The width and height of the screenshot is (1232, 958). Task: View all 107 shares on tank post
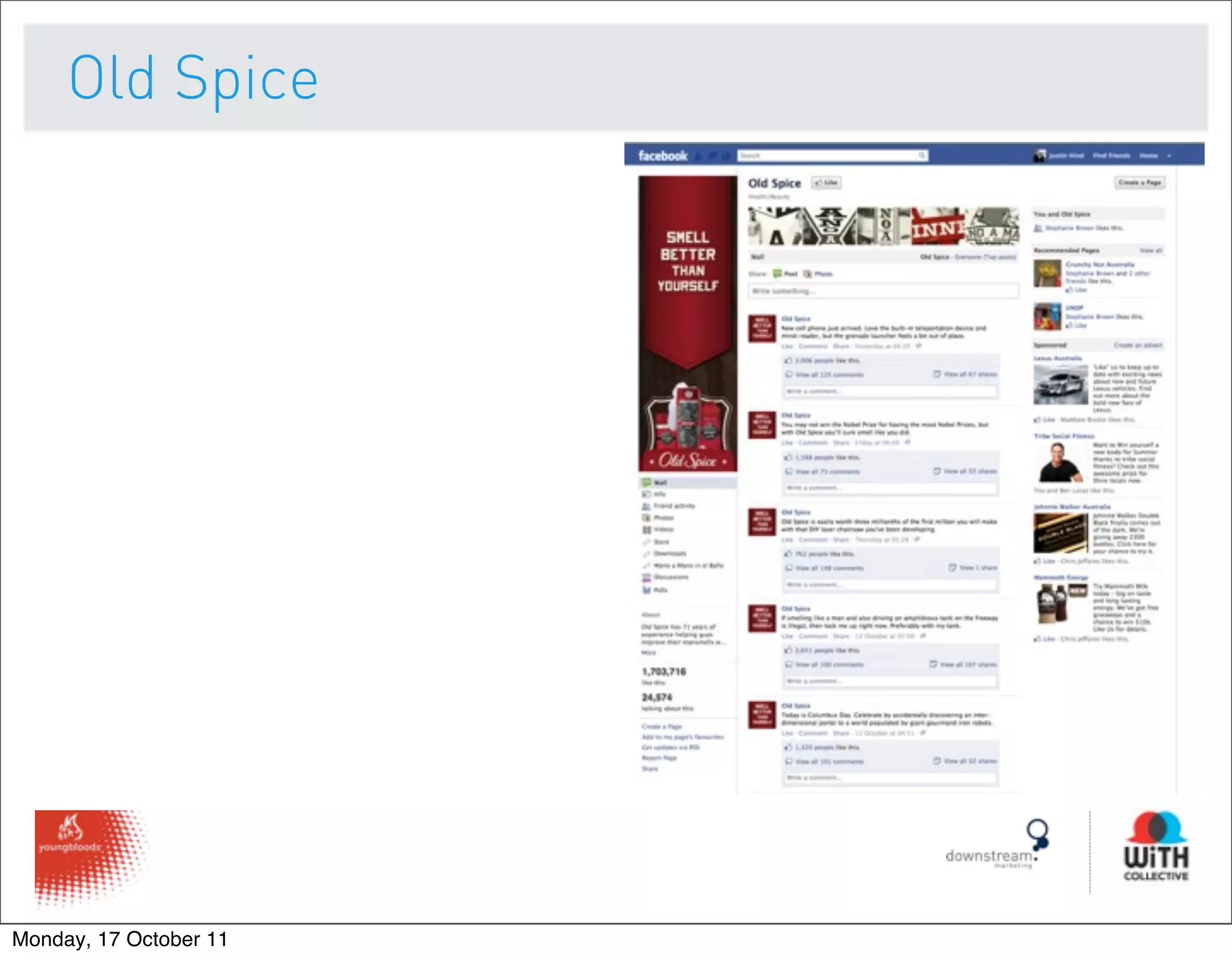tap(968, 665)
